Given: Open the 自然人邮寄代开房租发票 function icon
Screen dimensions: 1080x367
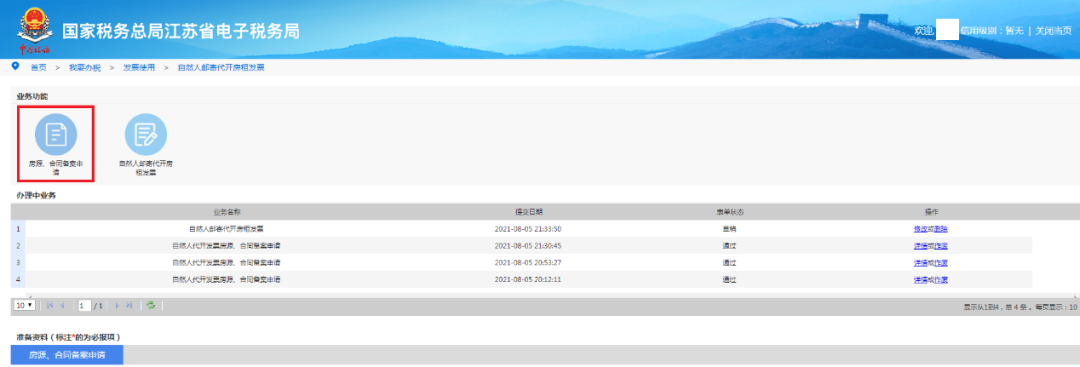Looking at the screenshot, I should (x=145, y=134).
